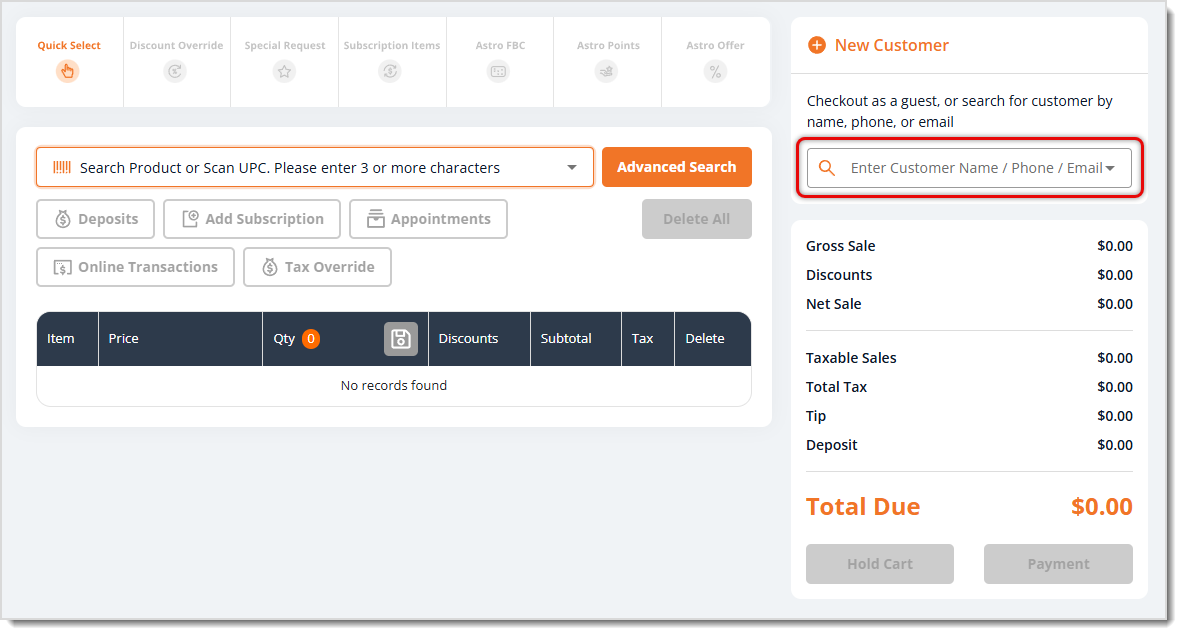Click the New Customer link

coord(891,45)
